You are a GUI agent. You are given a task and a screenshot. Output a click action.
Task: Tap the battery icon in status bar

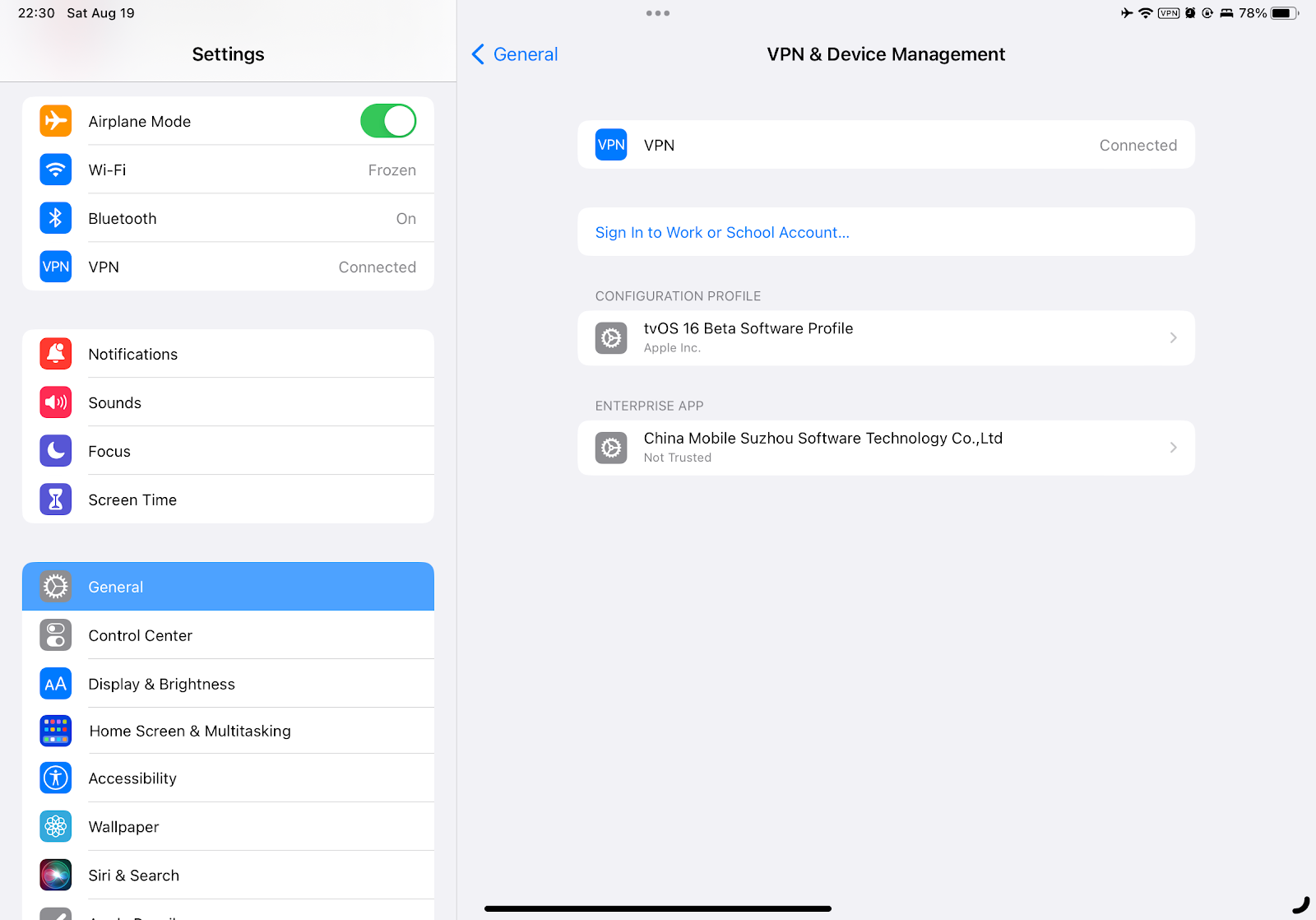coord(1285,13)
